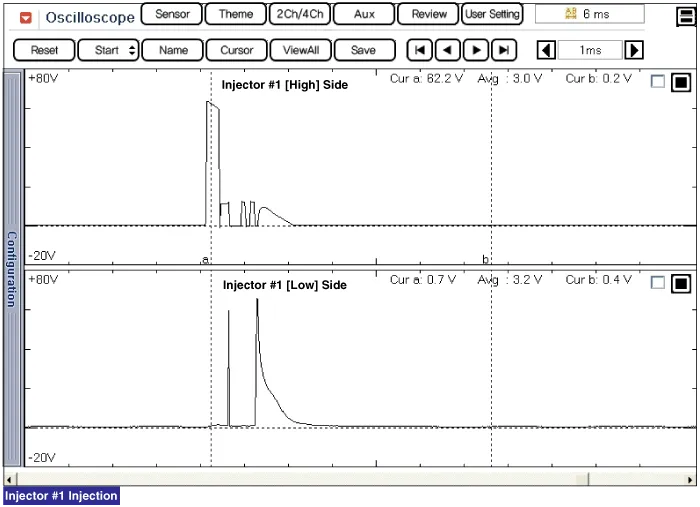Expand the Configuration side panel

pos(11,270)
